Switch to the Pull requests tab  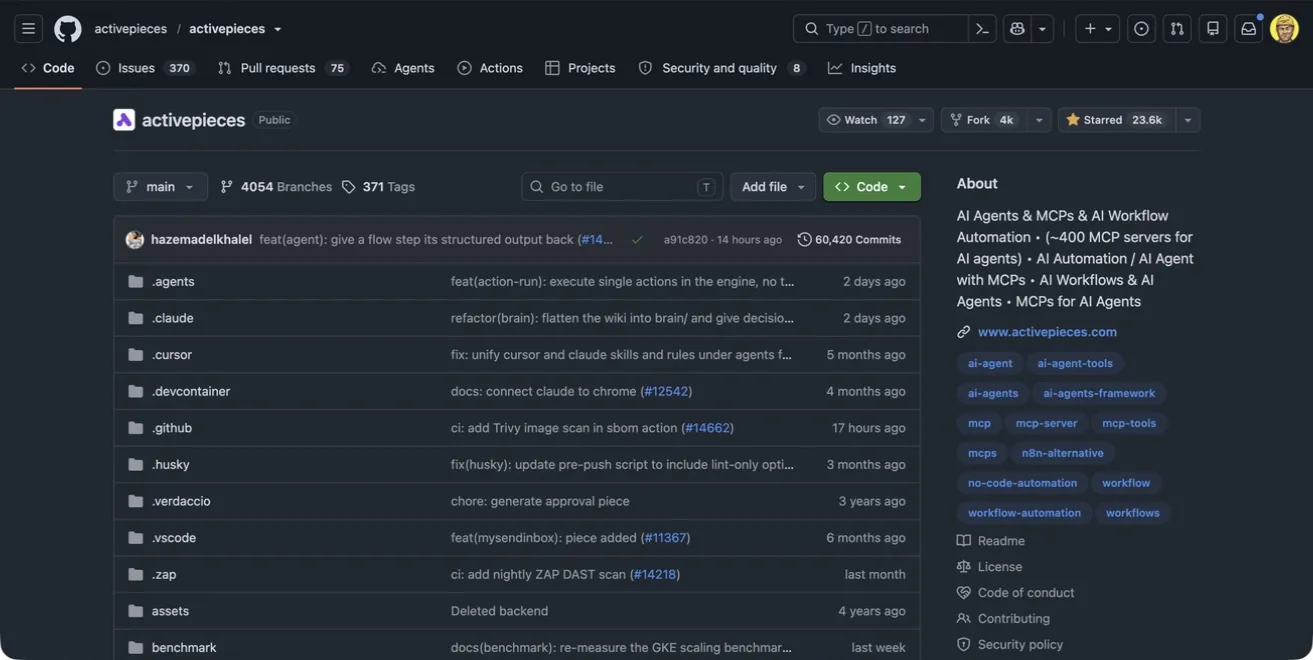[283, 68]
